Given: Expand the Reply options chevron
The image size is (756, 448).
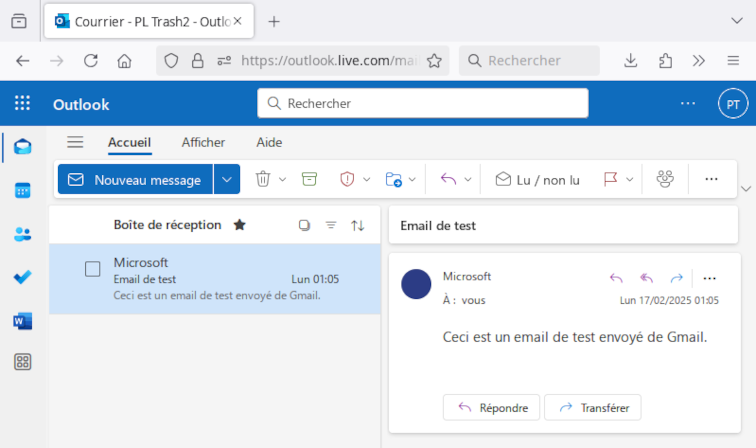Looking at the screenshot, I should point(468,180).
